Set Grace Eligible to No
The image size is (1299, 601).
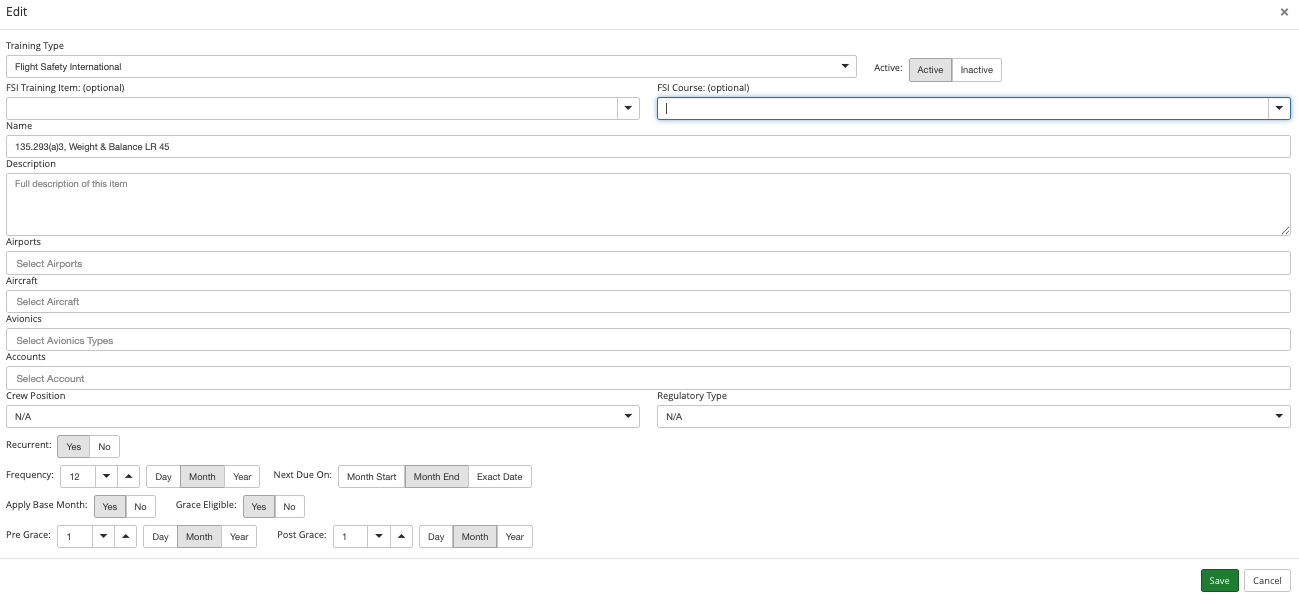pos(289,507)
